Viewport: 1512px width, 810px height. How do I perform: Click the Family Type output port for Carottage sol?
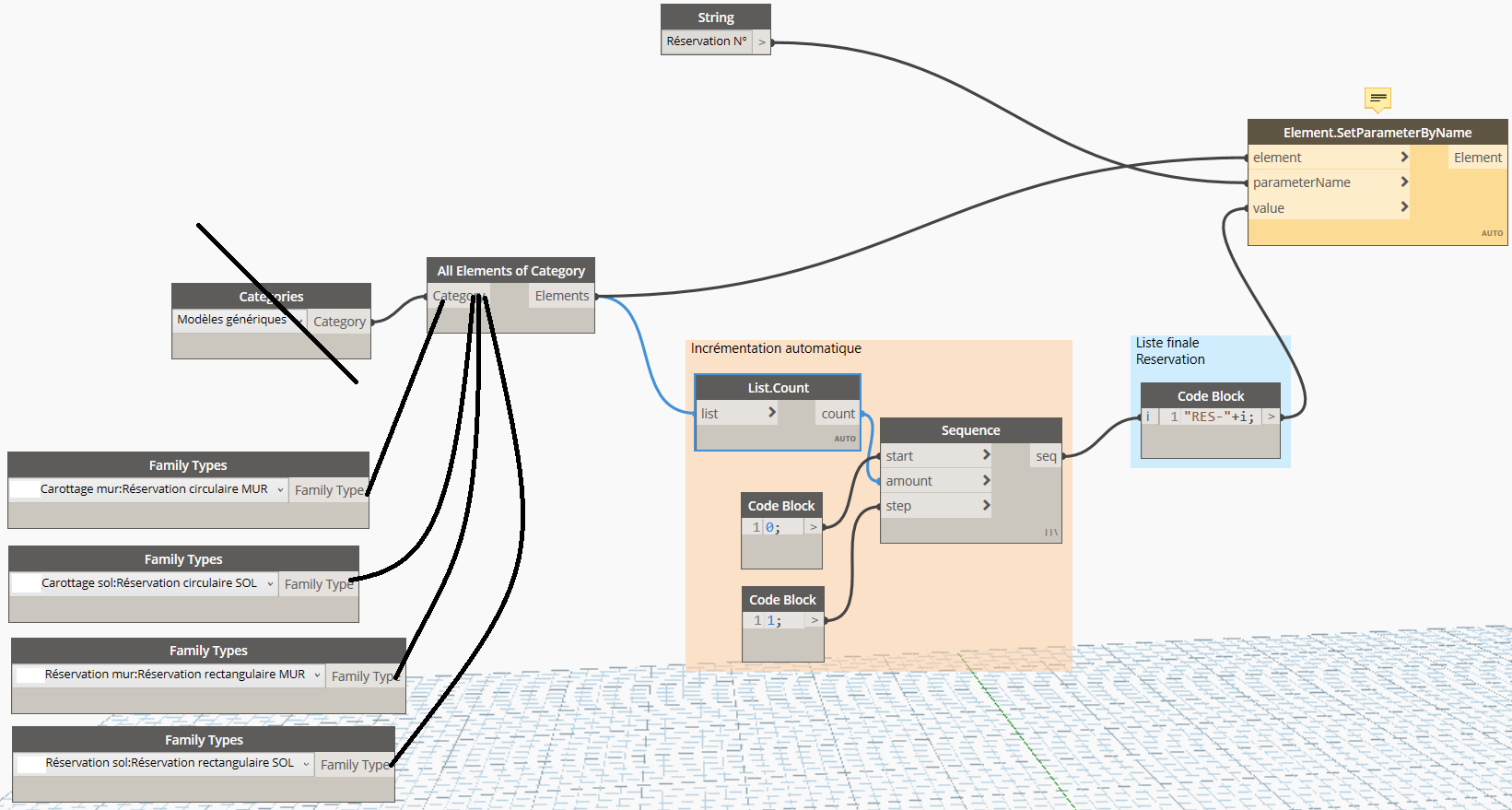tap(319, 584)
